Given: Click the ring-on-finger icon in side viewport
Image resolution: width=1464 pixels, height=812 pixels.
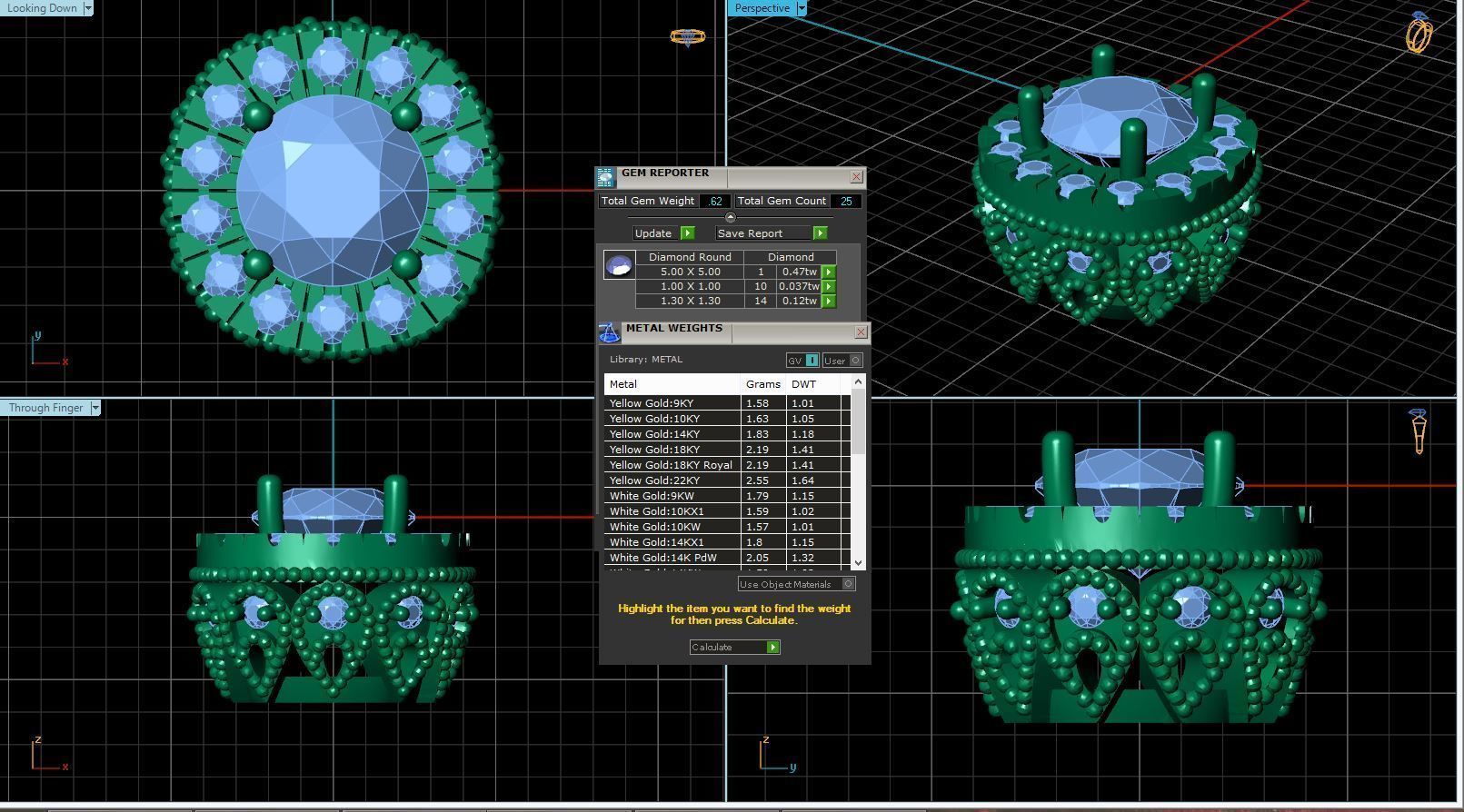Looking at the screenshot, I should [x=1419, y=431].
